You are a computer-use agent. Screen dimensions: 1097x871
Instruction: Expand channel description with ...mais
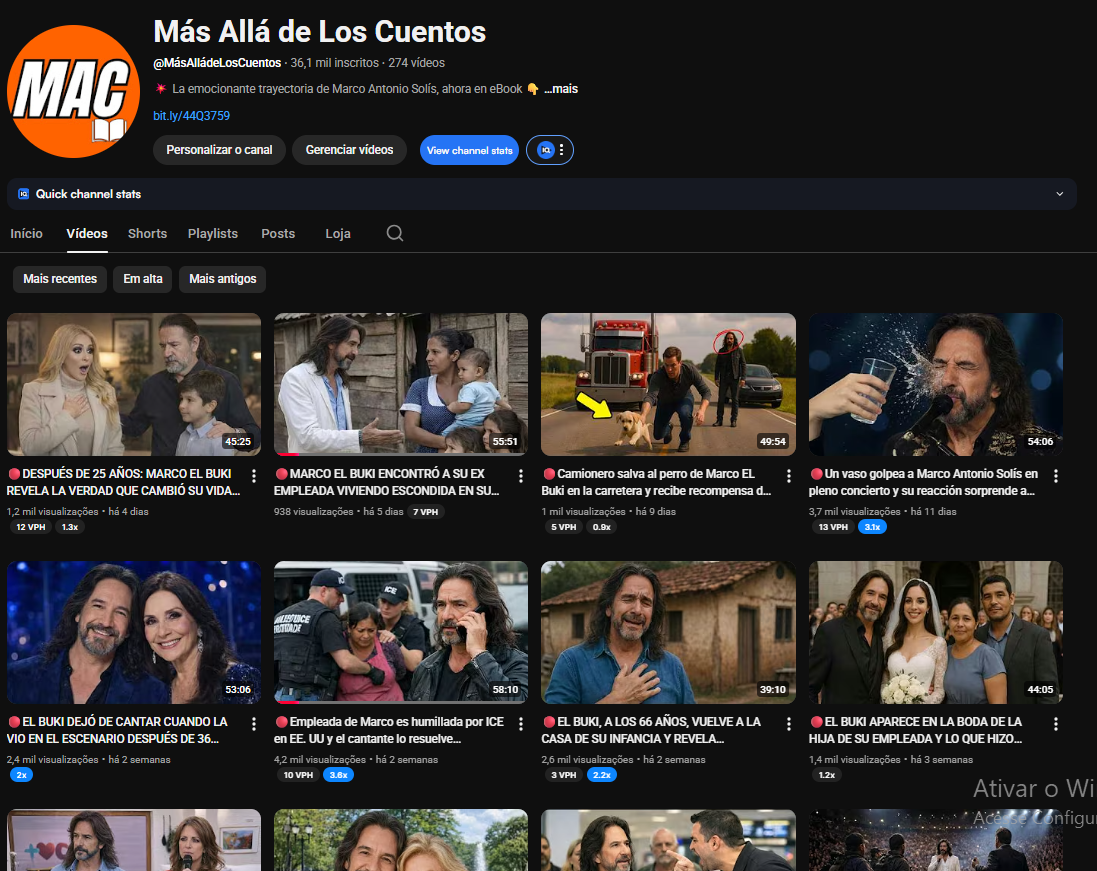pos(561,89)
